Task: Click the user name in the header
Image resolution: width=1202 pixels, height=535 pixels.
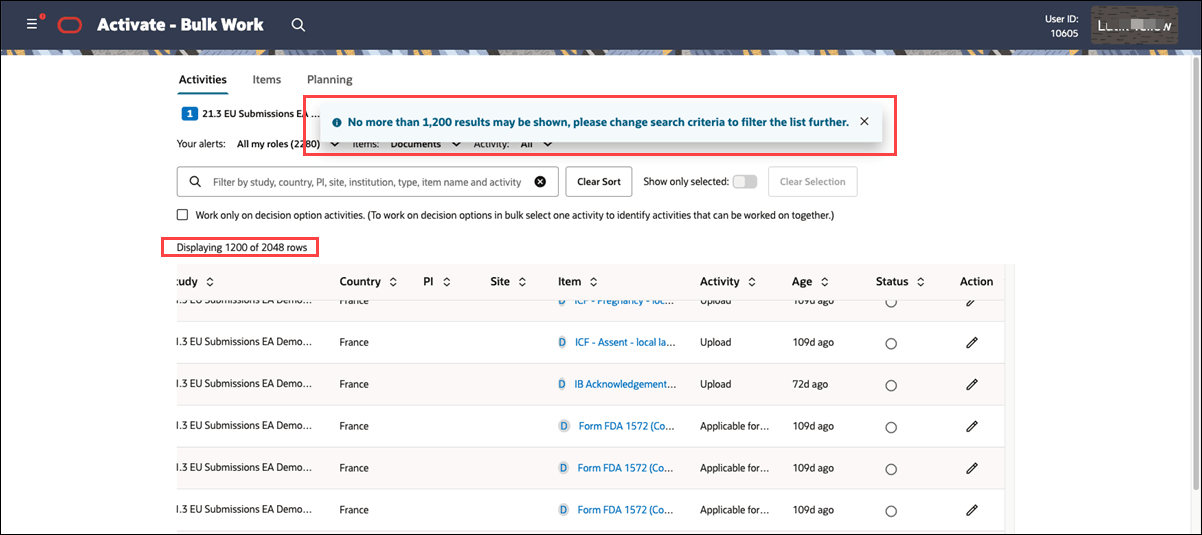Action: click(1133, 26)
